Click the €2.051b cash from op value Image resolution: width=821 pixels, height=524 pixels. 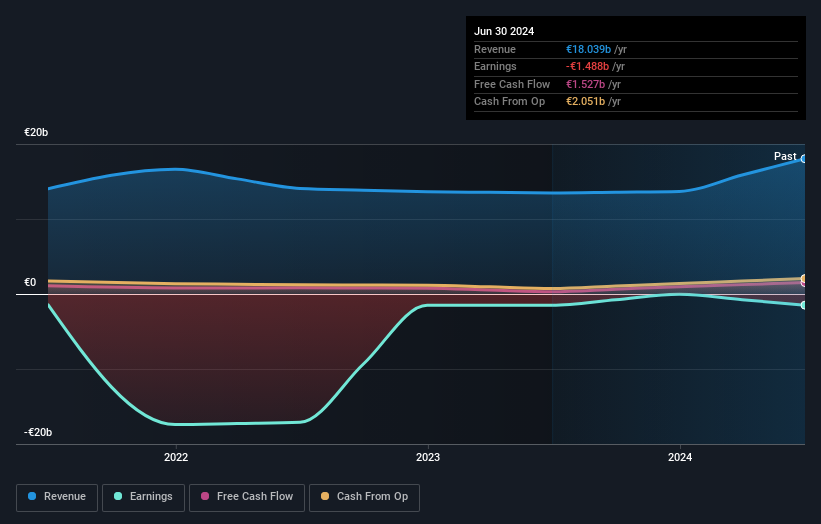pos(585,102)
